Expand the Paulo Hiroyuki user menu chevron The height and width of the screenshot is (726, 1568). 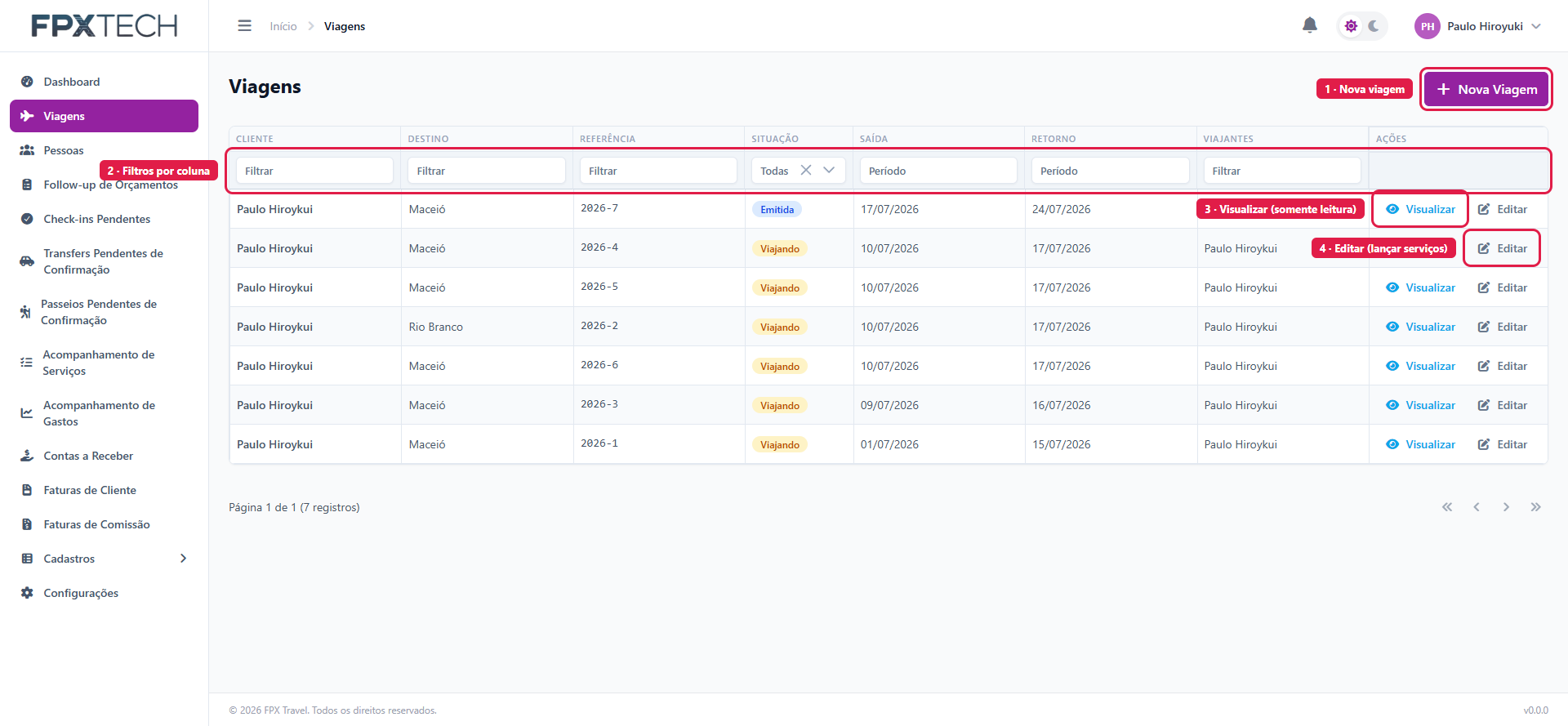pyautogui.click(x=1536, y=26)
